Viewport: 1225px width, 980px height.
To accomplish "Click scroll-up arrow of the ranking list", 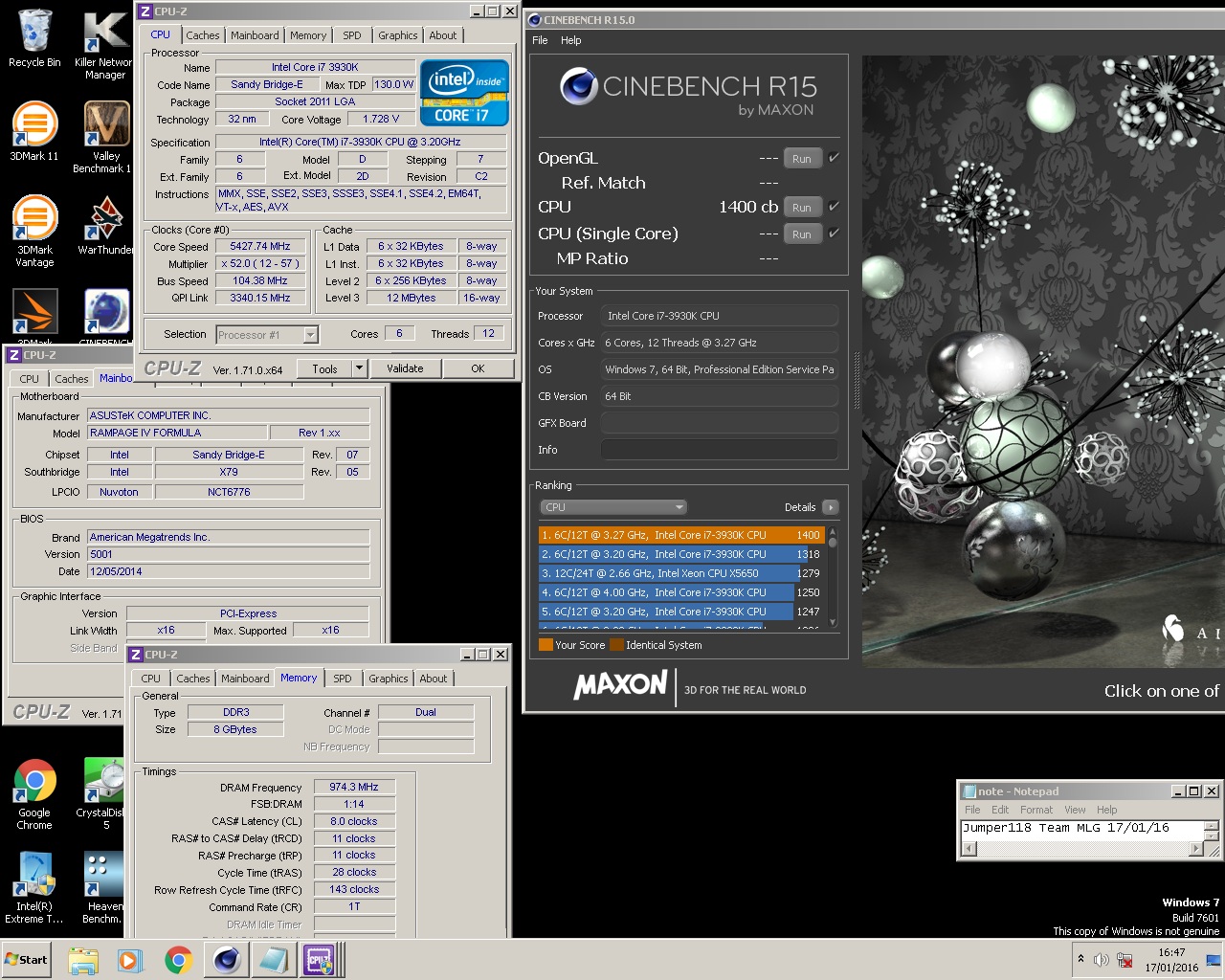I will 832,531.
